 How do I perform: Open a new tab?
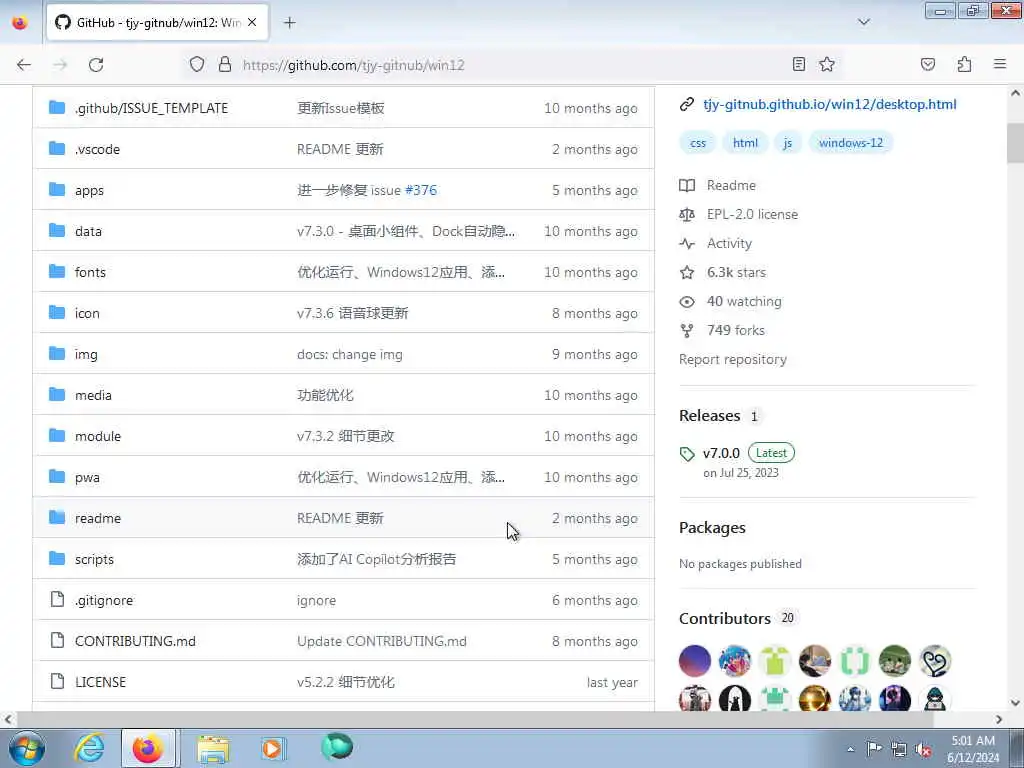[x=289, y=22]
